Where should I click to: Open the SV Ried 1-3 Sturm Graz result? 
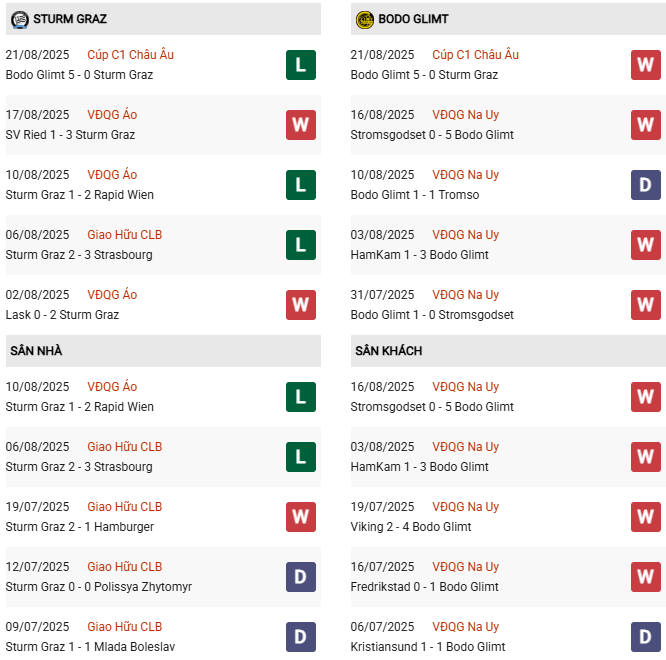[x=70, y=135]
